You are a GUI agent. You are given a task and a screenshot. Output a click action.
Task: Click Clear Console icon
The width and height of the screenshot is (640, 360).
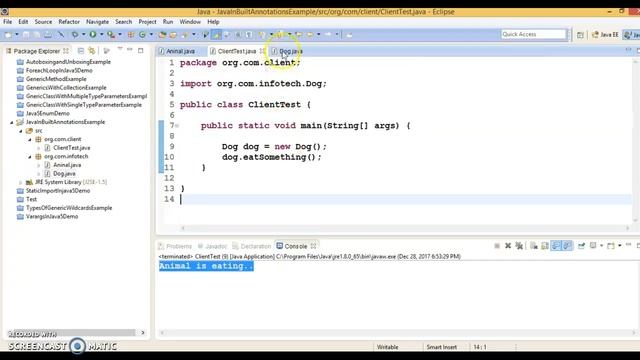(x=533, y=246)
